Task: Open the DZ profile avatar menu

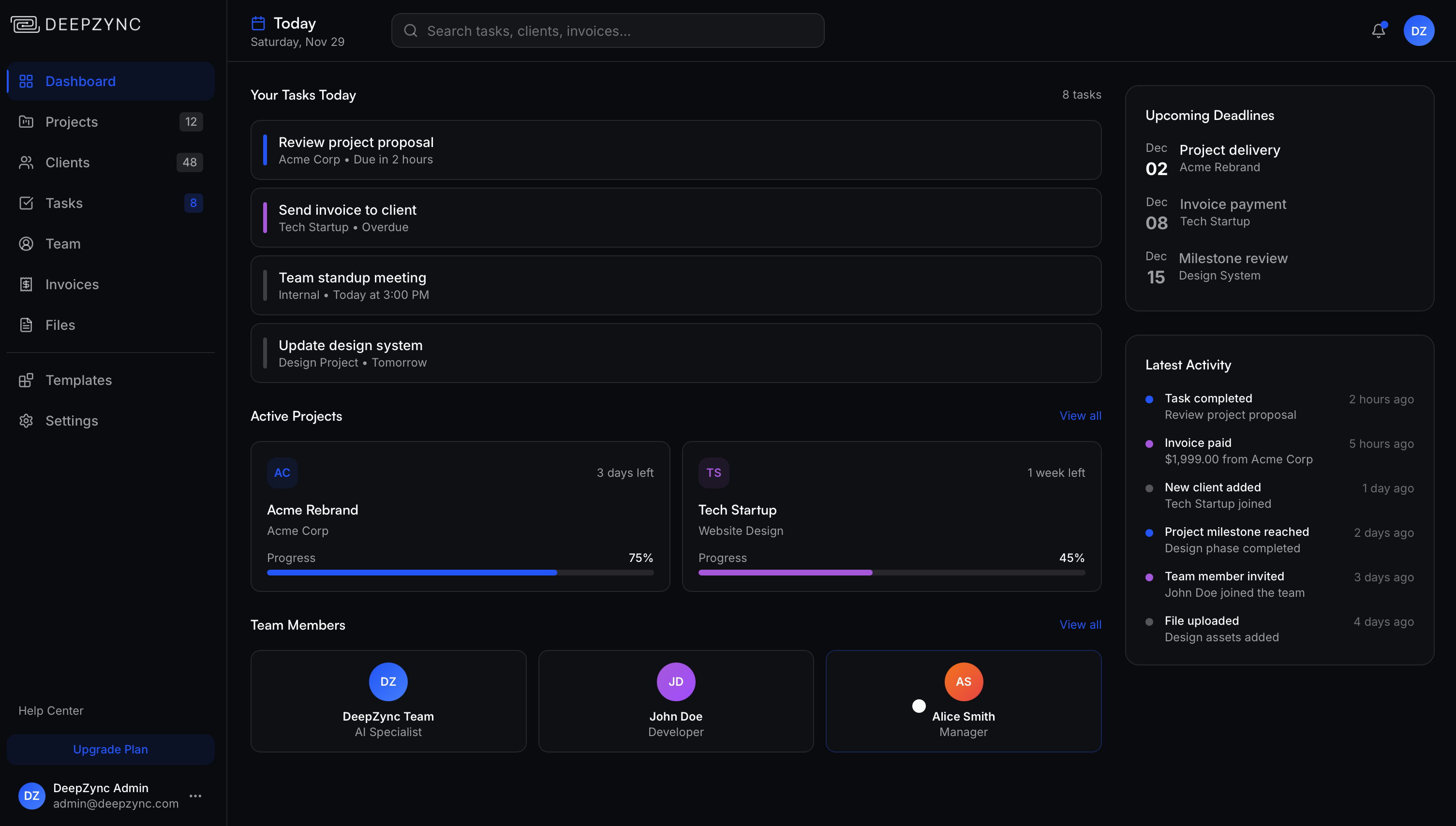Action: [1419, 30]
